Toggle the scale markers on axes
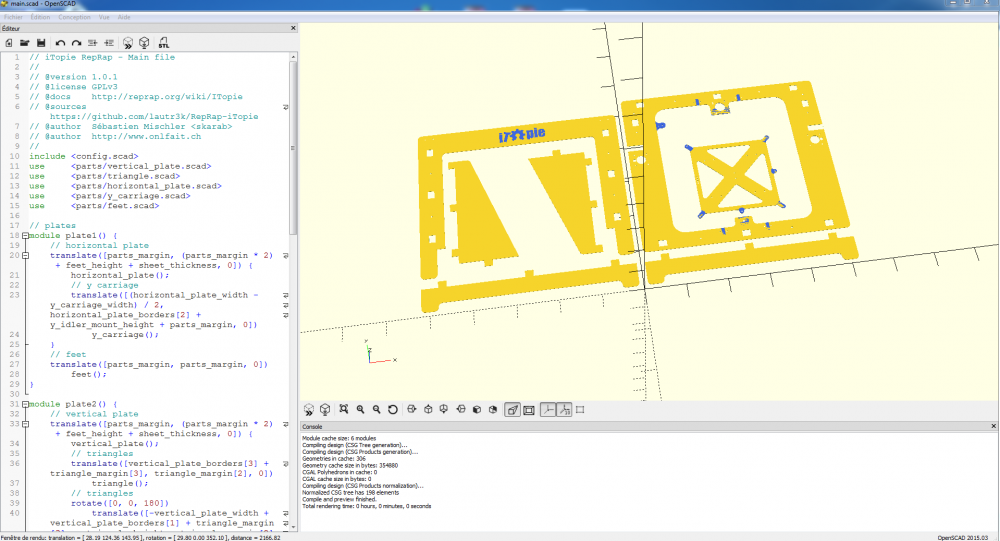 point(564,410)
